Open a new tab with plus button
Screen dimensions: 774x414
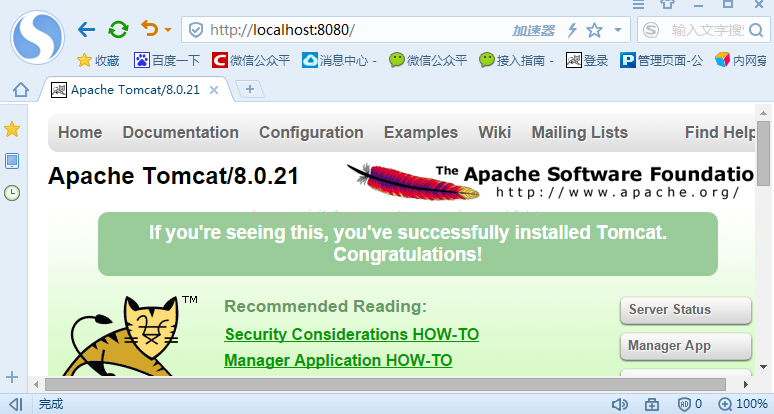(250, 89)
